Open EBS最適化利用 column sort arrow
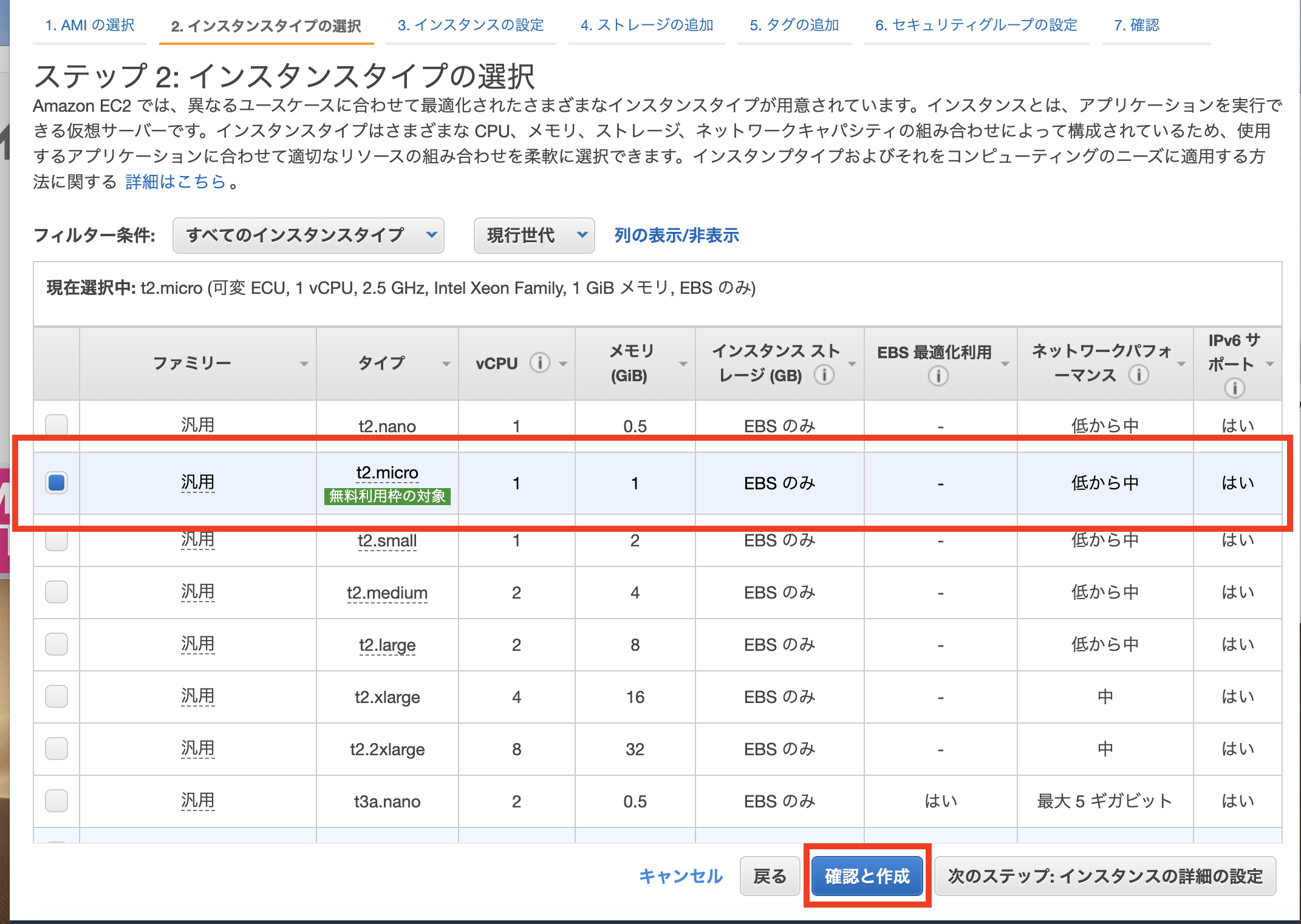 1005,364
